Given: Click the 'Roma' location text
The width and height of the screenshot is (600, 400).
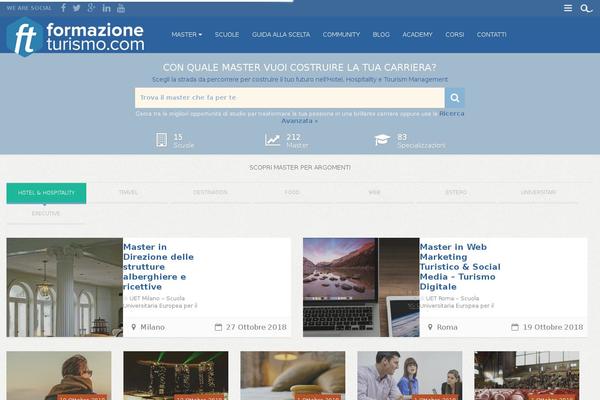Looking at the screenshot, I should [x=447, y=327].
